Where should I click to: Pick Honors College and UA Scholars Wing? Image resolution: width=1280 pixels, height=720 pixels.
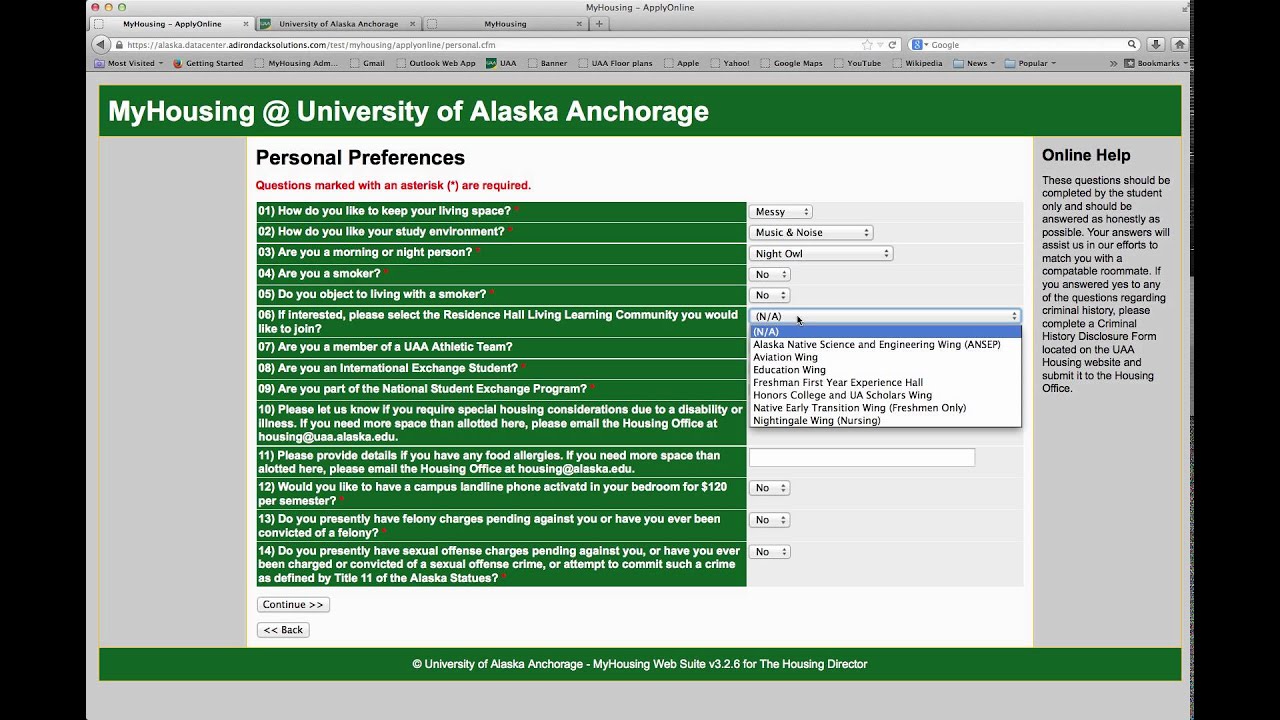pyautogui.click(x=842, y=395)
